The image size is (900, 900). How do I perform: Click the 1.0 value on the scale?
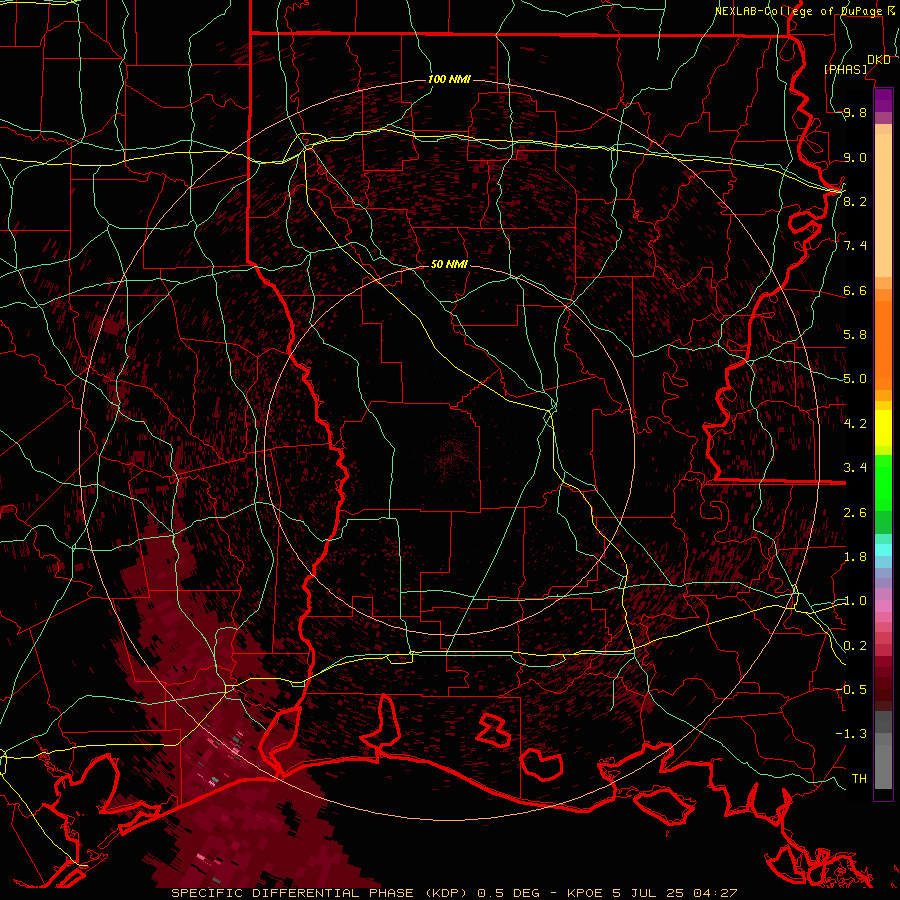tap(855, 601)
